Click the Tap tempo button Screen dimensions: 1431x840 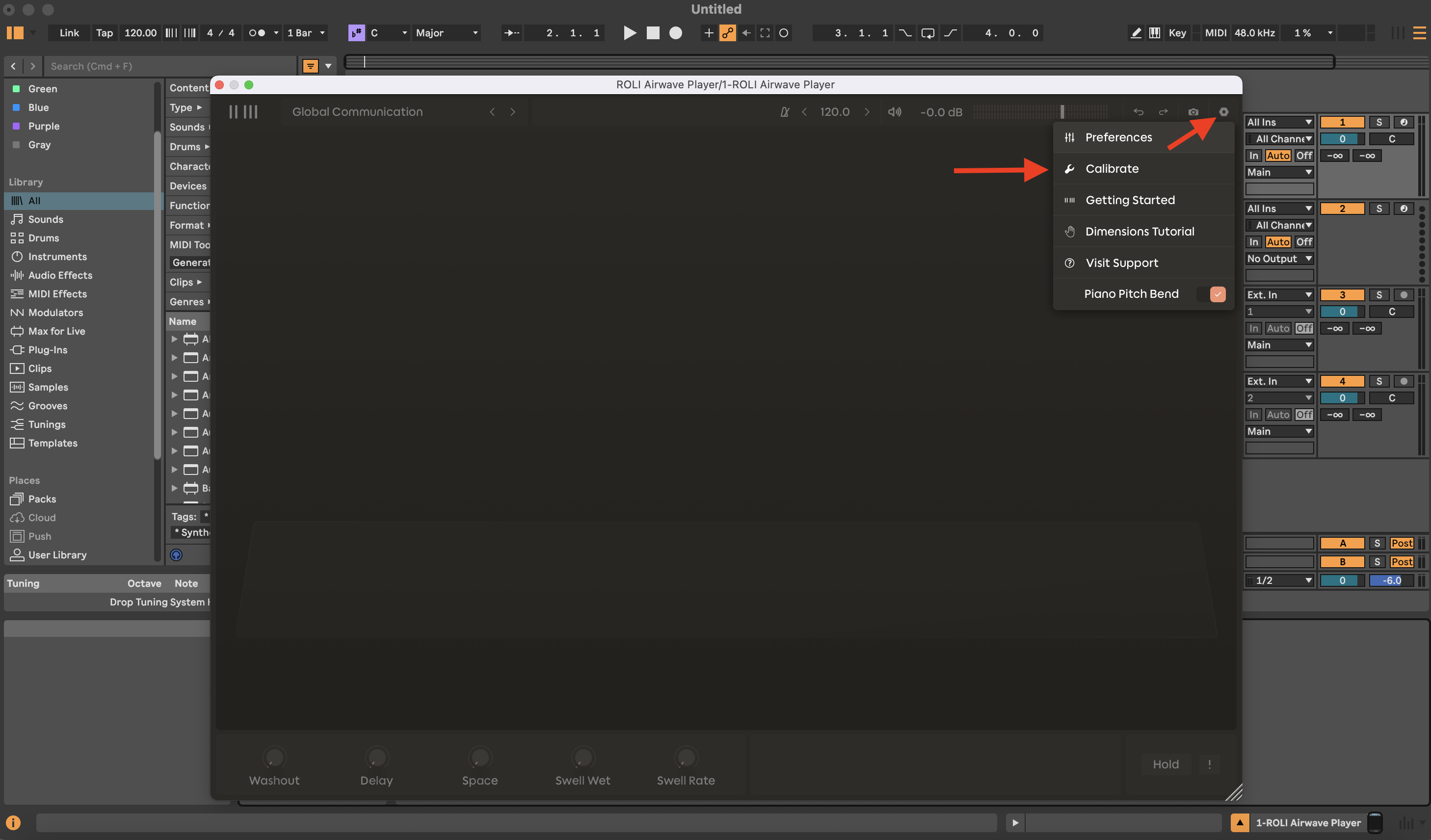tap(104, 33)
